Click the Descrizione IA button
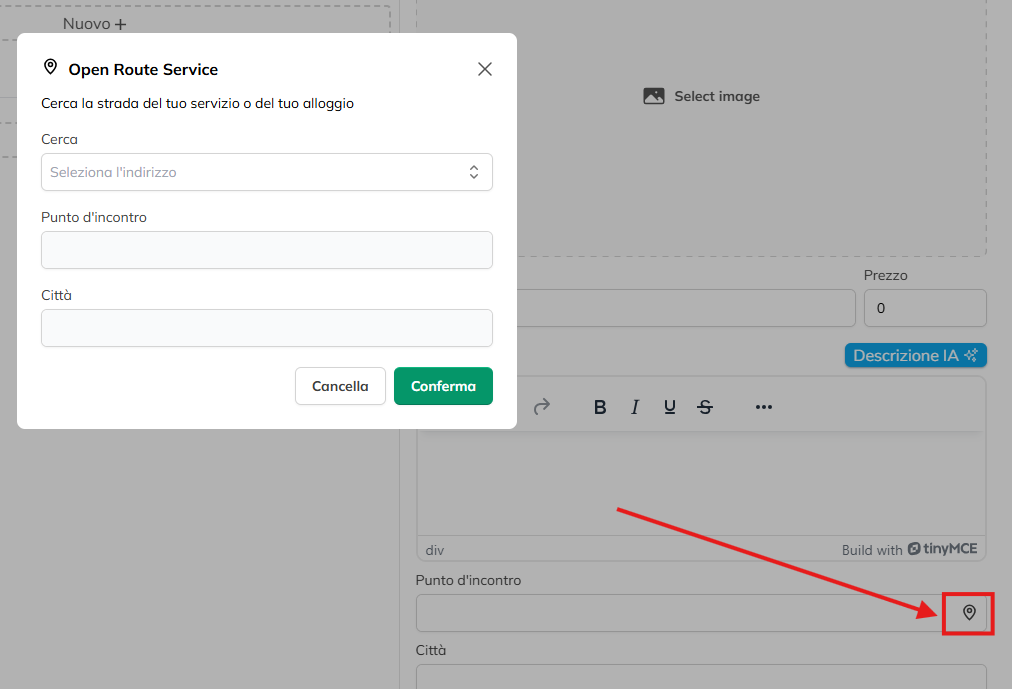 pos(915,355)
